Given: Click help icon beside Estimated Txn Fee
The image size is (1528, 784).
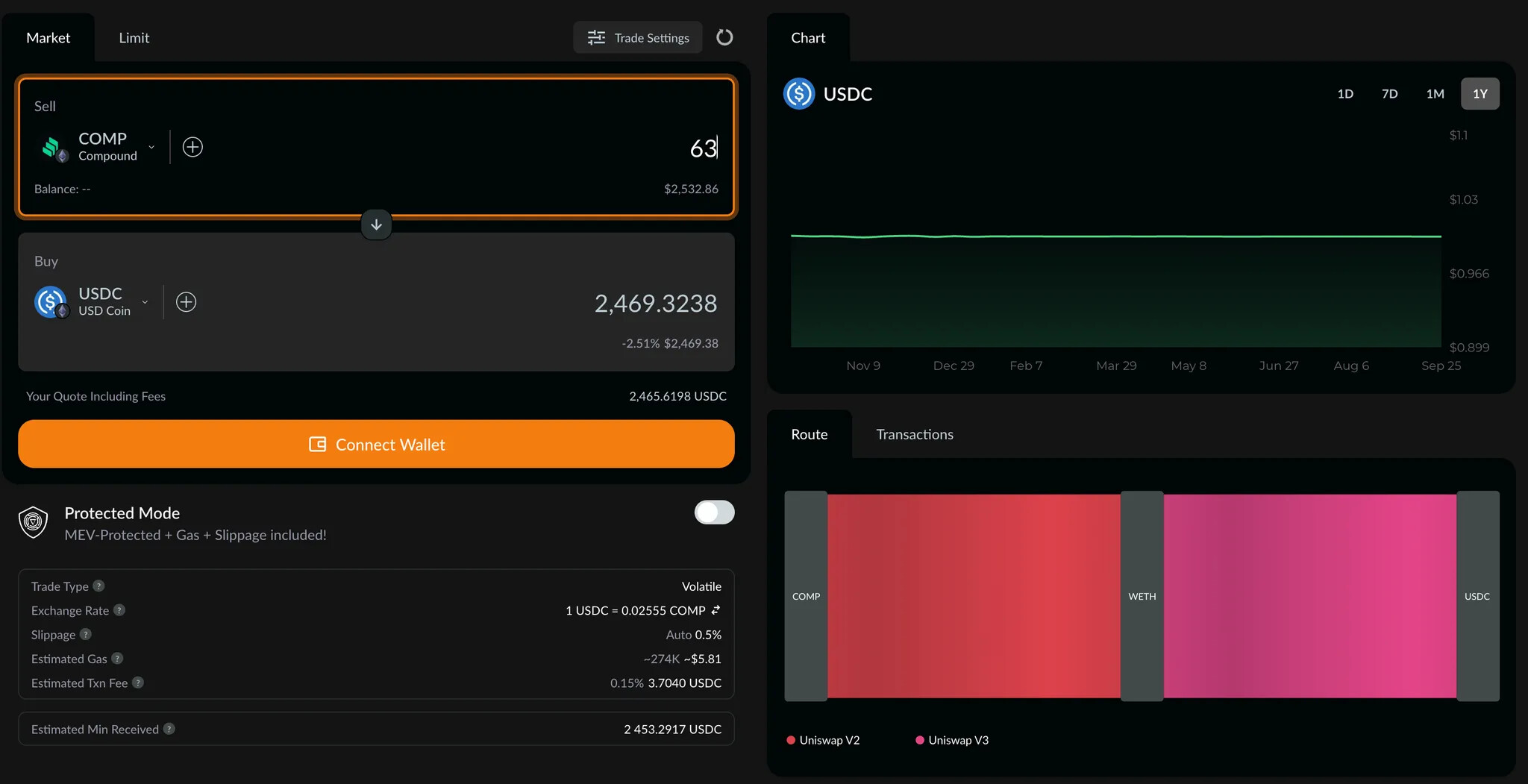Looking at the screenshot, I should (138, 683).
